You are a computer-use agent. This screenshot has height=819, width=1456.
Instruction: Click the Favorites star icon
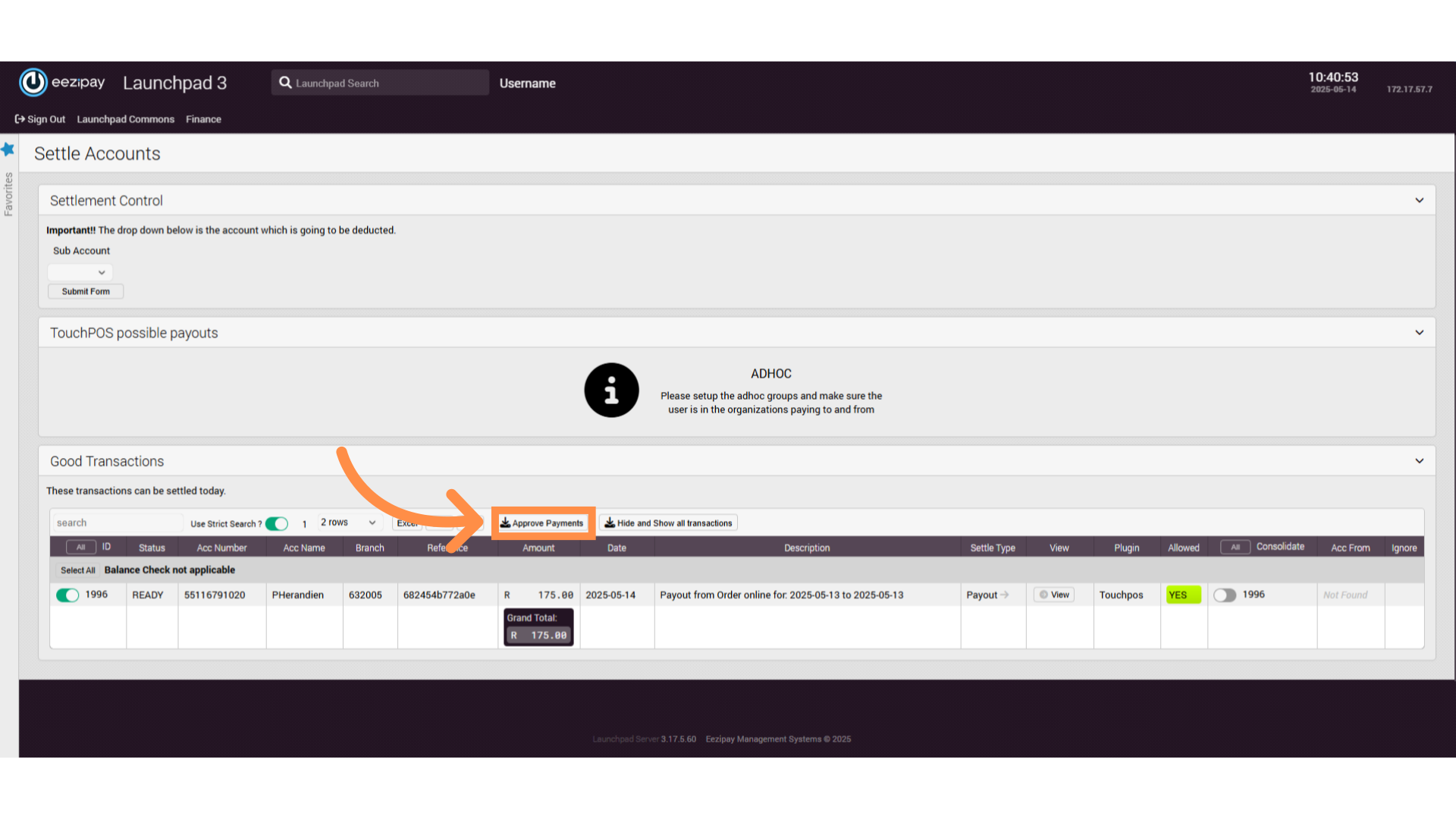8,149
